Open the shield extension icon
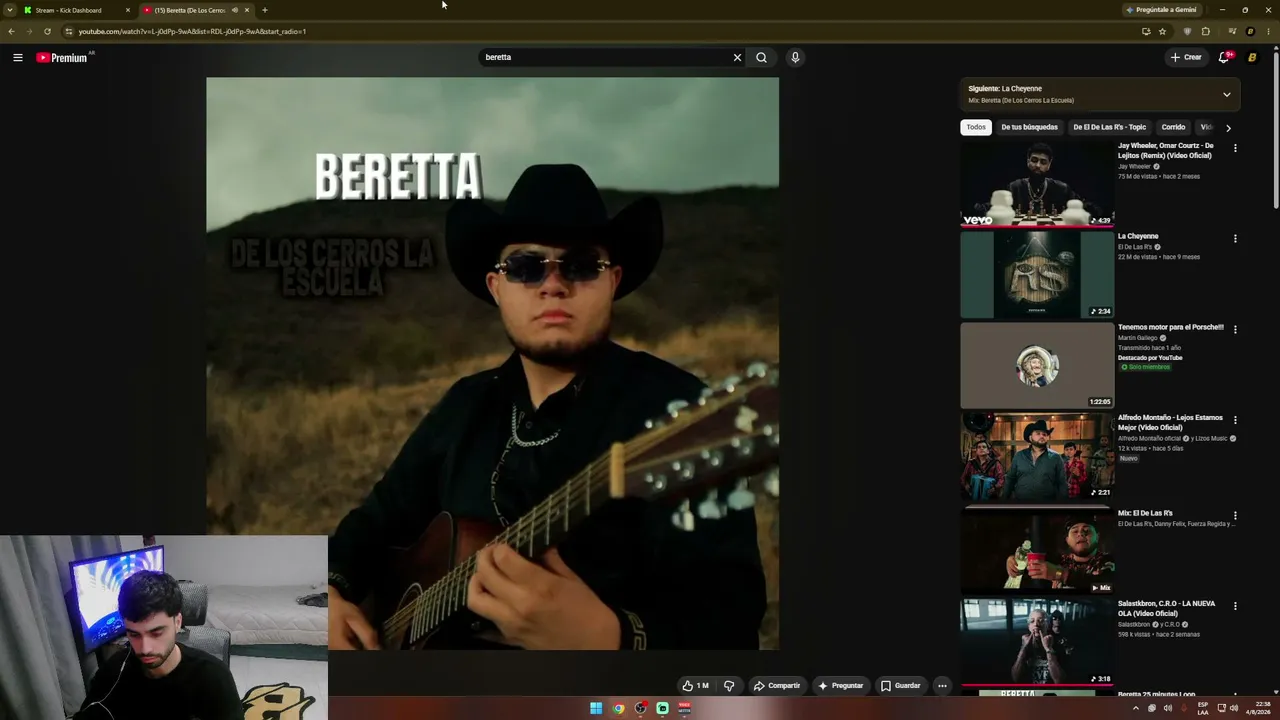The height and width of the screenshot is (720, 1280). pos(1187,31)
